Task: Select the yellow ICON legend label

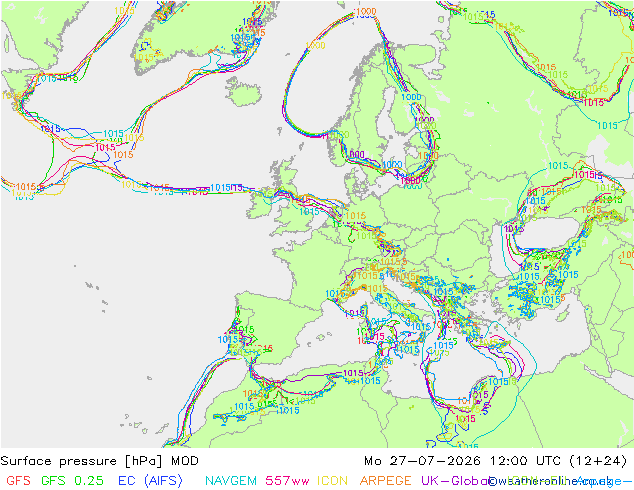Action: tap(332, 481)
